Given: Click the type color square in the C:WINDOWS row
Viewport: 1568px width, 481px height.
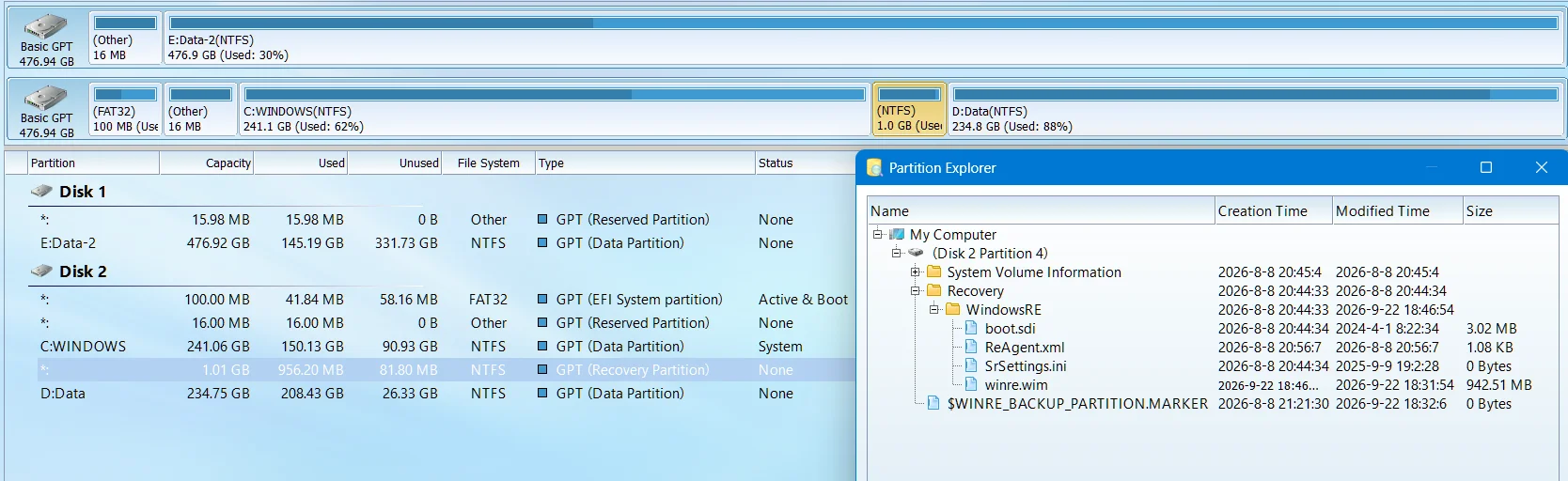Looking at the screenshot, I should coord(542,346).
